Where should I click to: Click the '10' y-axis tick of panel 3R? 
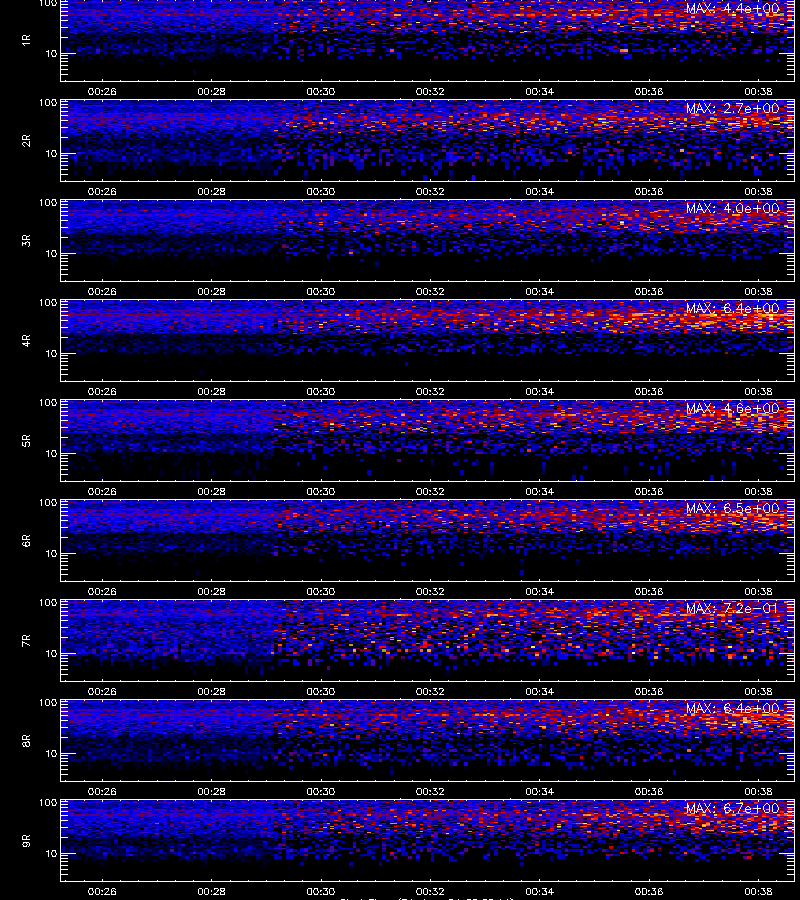(x=51, y=254)
